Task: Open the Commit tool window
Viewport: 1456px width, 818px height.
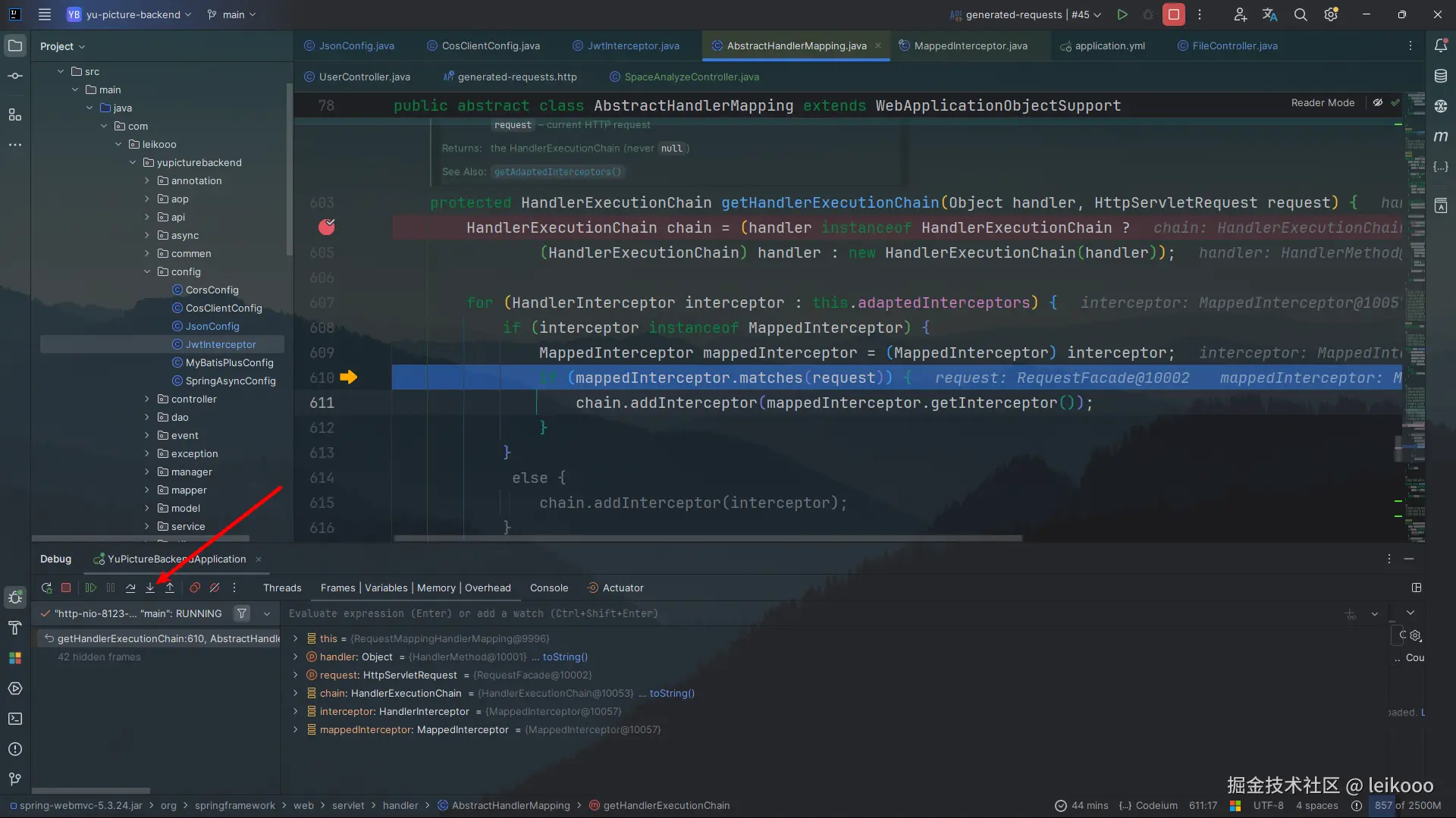Action: click(15, 76)
